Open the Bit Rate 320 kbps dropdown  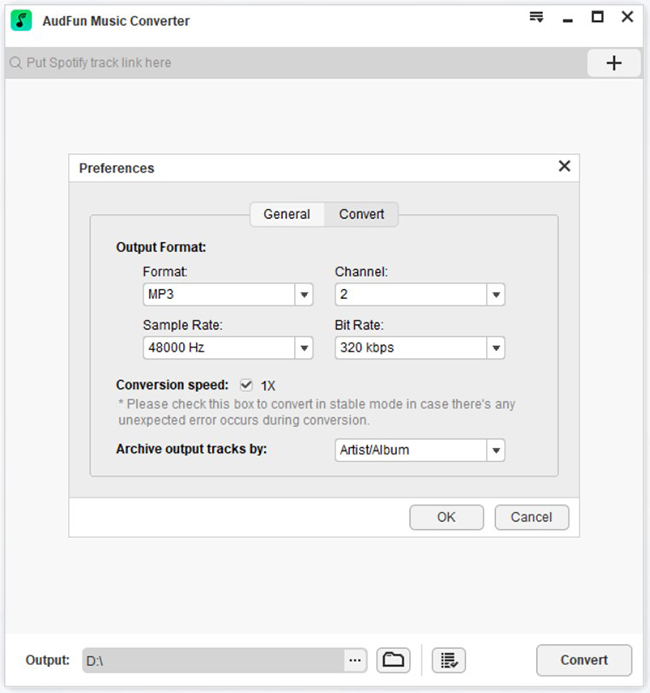click(x=494, y=348)
